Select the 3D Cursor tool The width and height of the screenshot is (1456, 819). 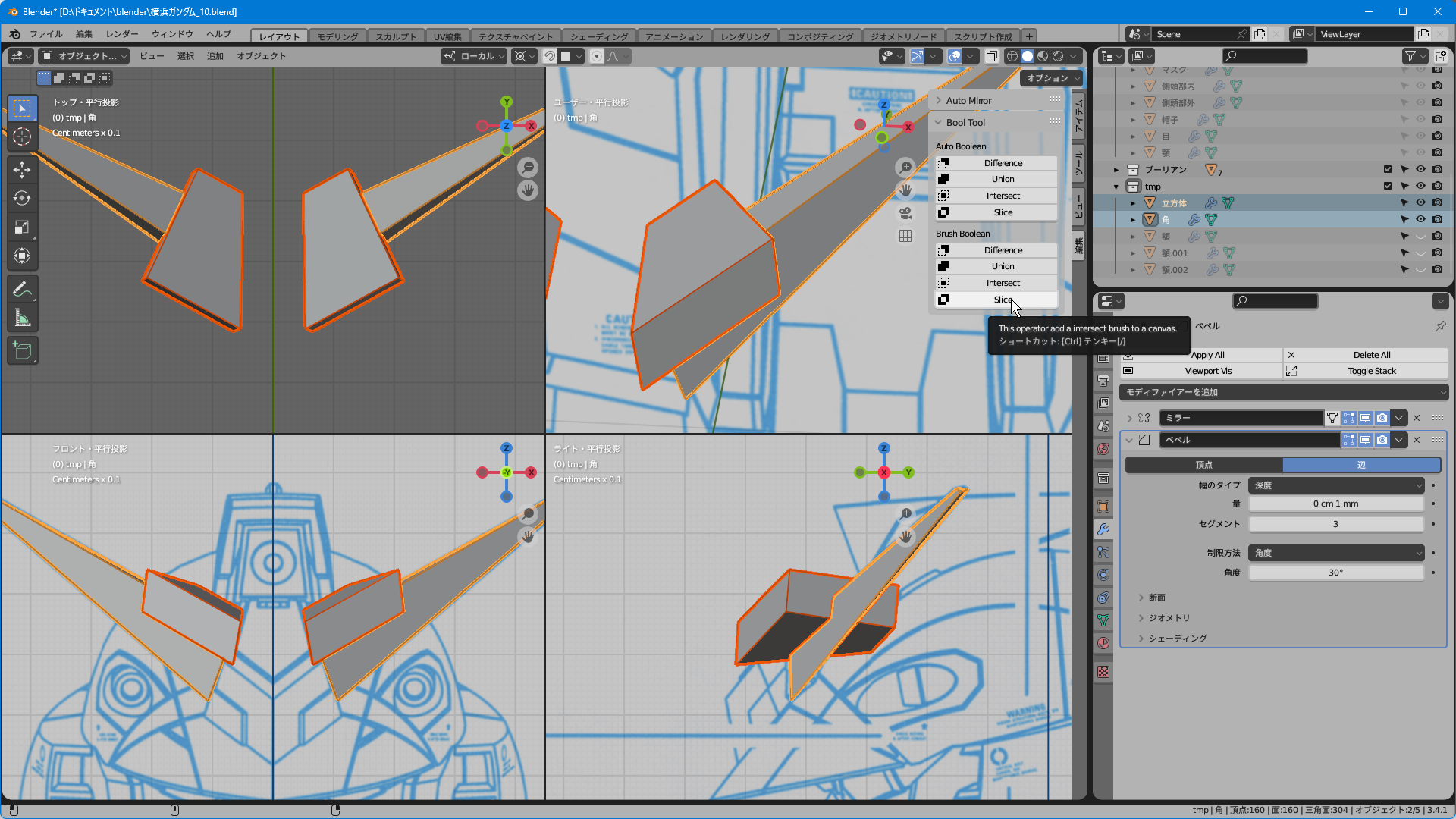click(x=22, y=136)
